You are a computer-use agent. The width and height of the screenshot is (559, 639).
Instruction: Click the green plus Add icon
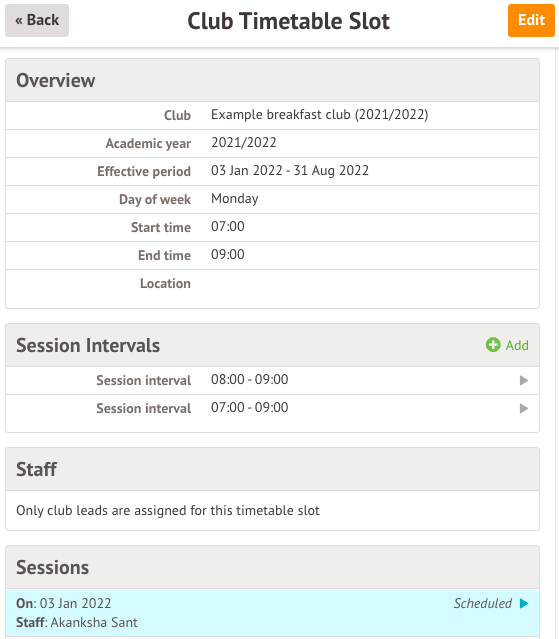tap(493, 345)
